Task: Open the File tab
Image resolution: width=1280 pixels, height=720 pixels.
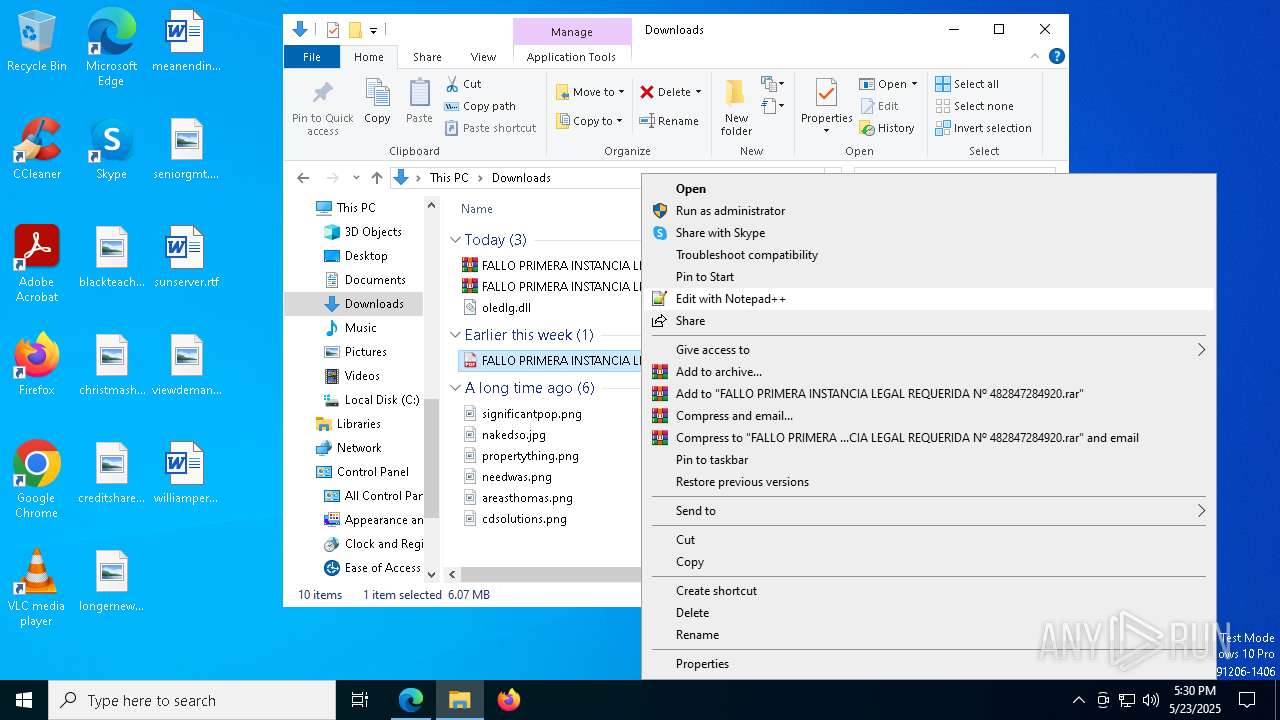Action: tap(312, 57)
